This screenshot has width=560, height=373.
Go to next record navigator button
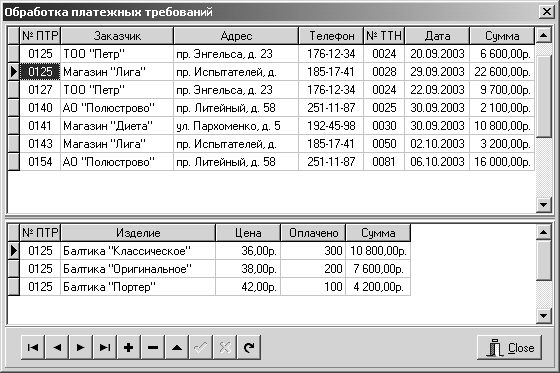[x=81, y=347]
